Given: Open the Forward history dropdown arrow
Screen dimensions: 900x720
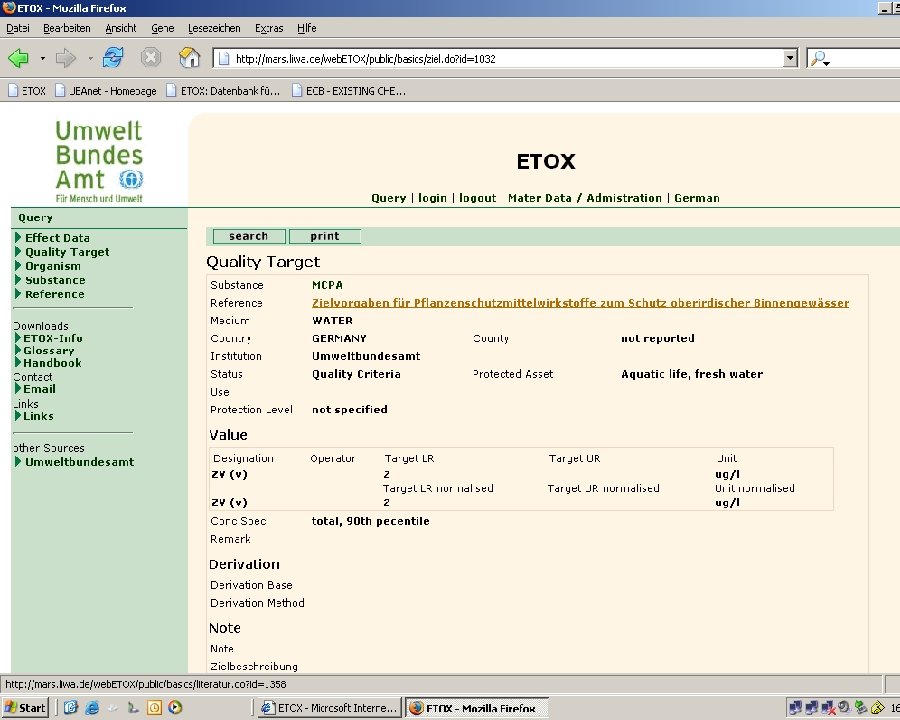Looking at the screenshot, I should [90, 58].
